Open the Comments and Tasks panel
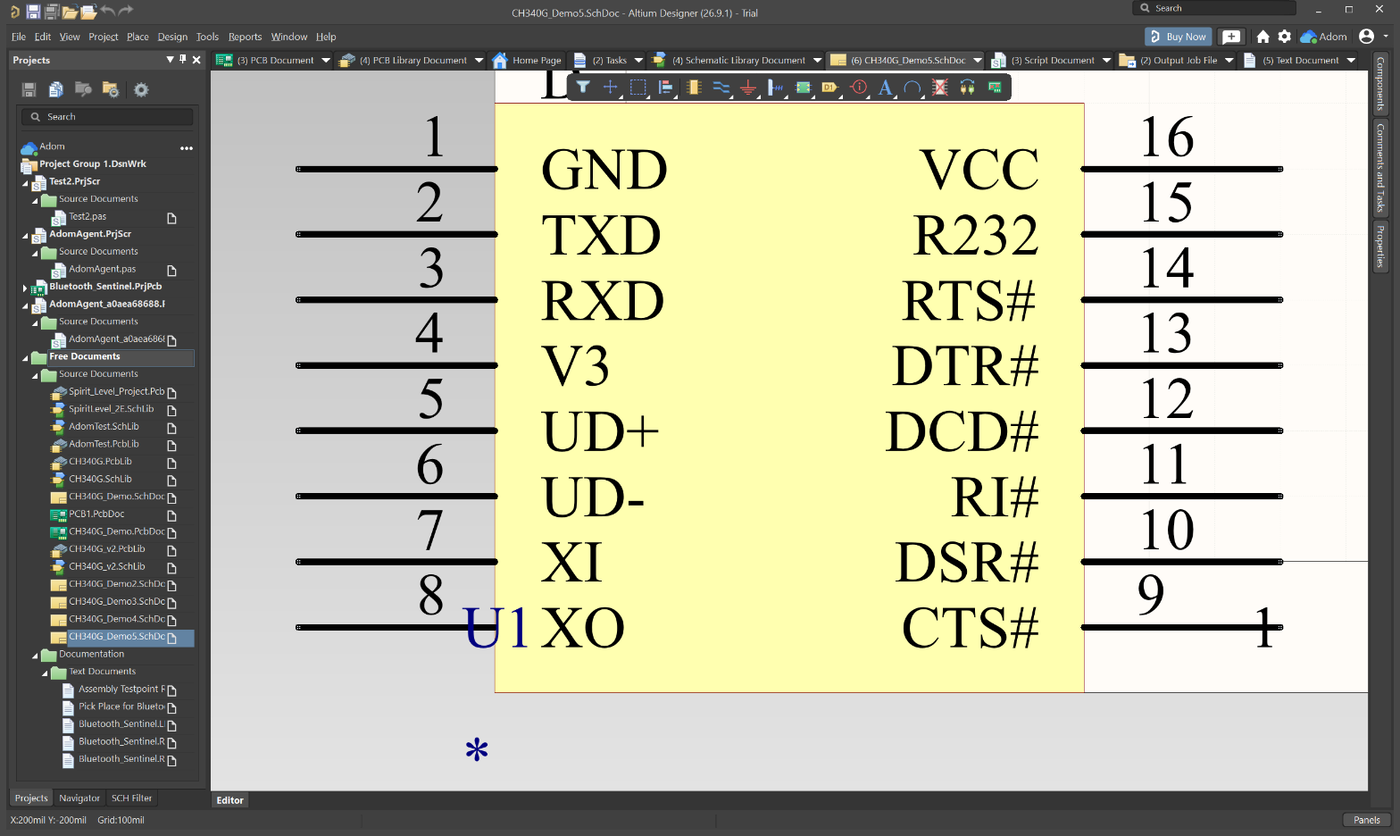 click(x=1381, y=167)
